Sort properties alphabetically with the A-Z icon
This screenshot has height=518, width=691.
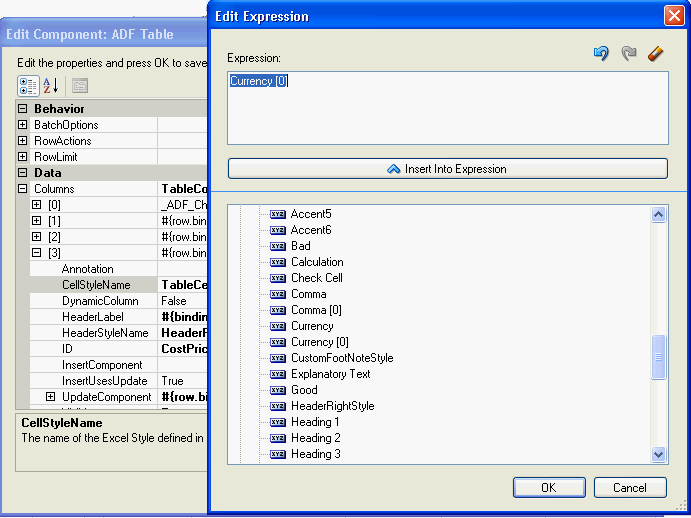click(51, 86)
